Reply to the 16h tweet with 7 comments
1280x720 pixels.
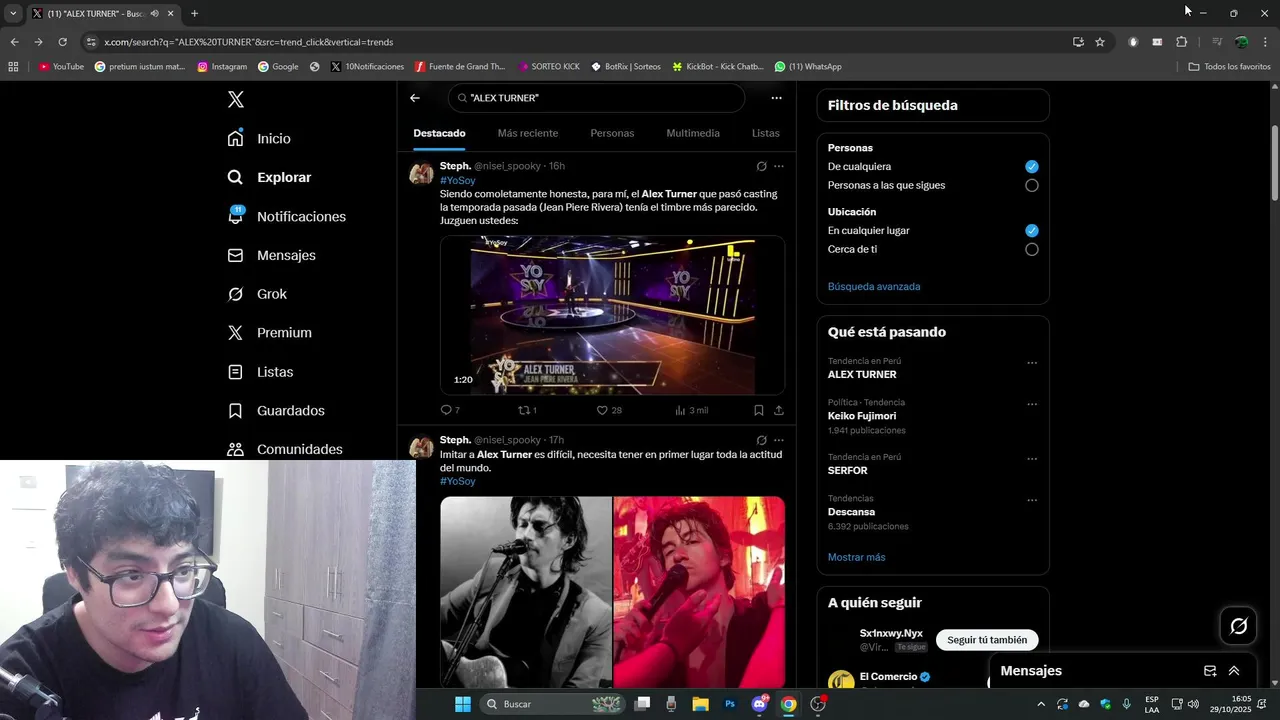click(450, 410)
